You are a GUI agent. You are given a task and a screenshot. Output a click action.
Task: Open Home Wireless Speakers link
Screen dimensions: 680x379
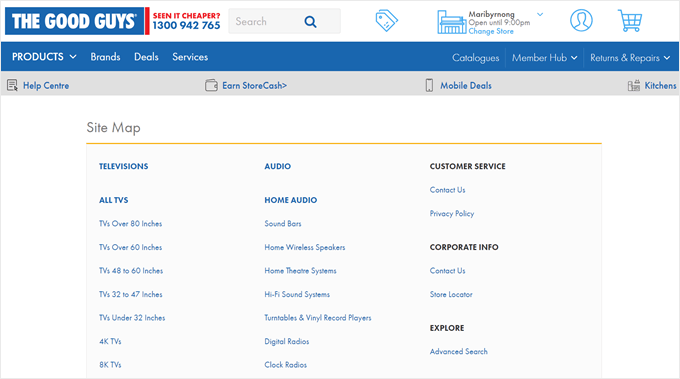click(x=305, y=247)
